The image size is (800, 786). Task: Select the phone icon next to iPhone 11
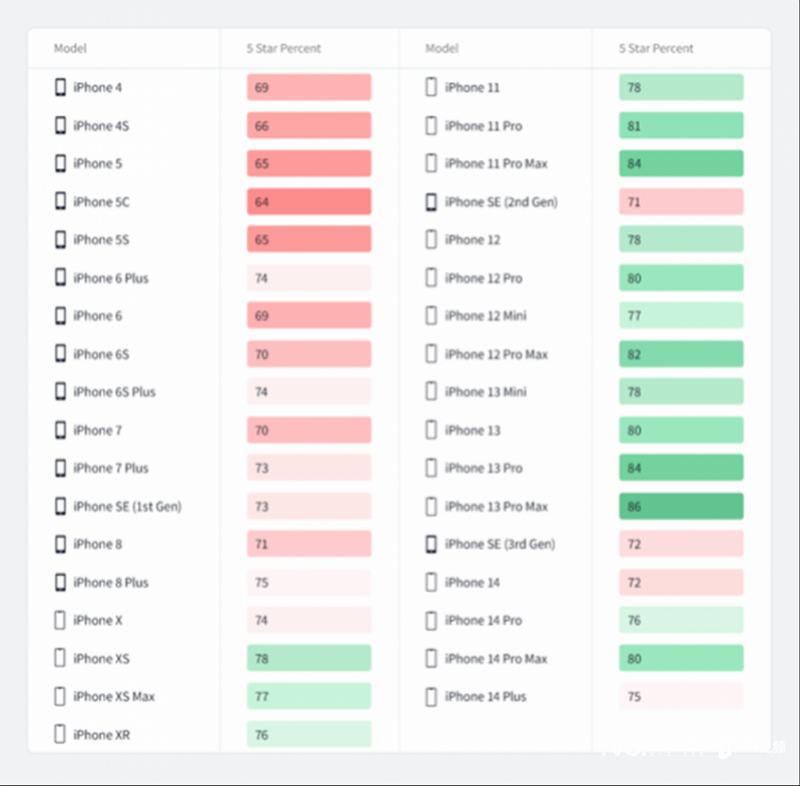pyautogui.click(x=431, y=87)
